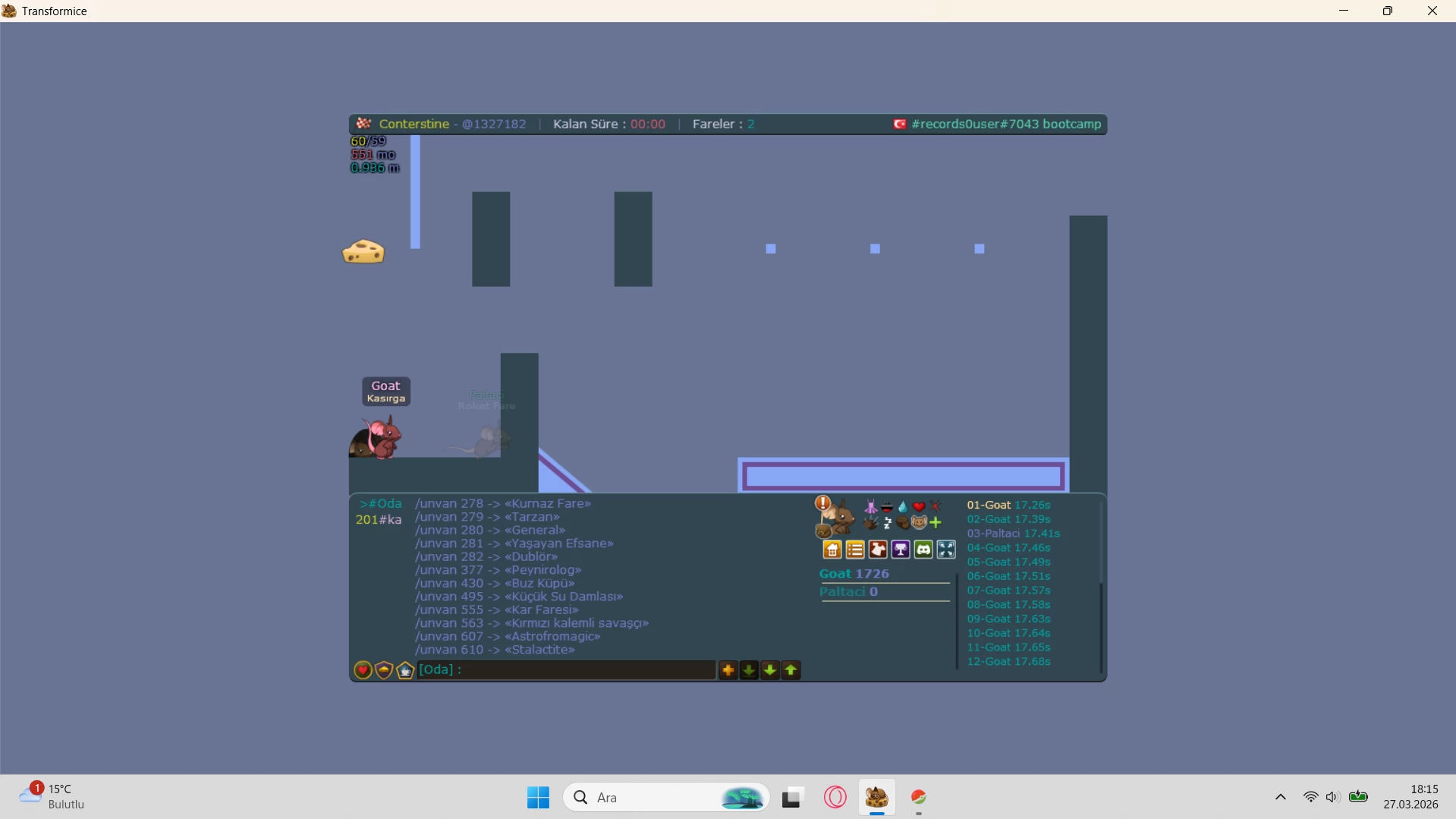
Task: Click the checkered map icon in header
Action: 363,124
